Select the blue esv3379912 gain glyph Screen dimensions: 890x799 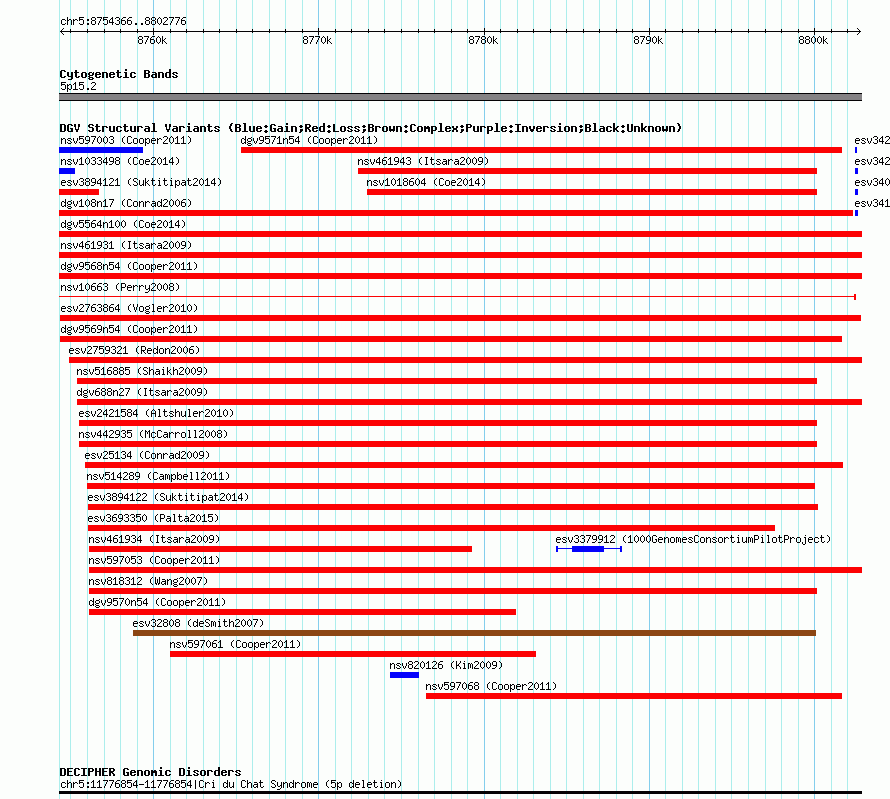[589, 549]
